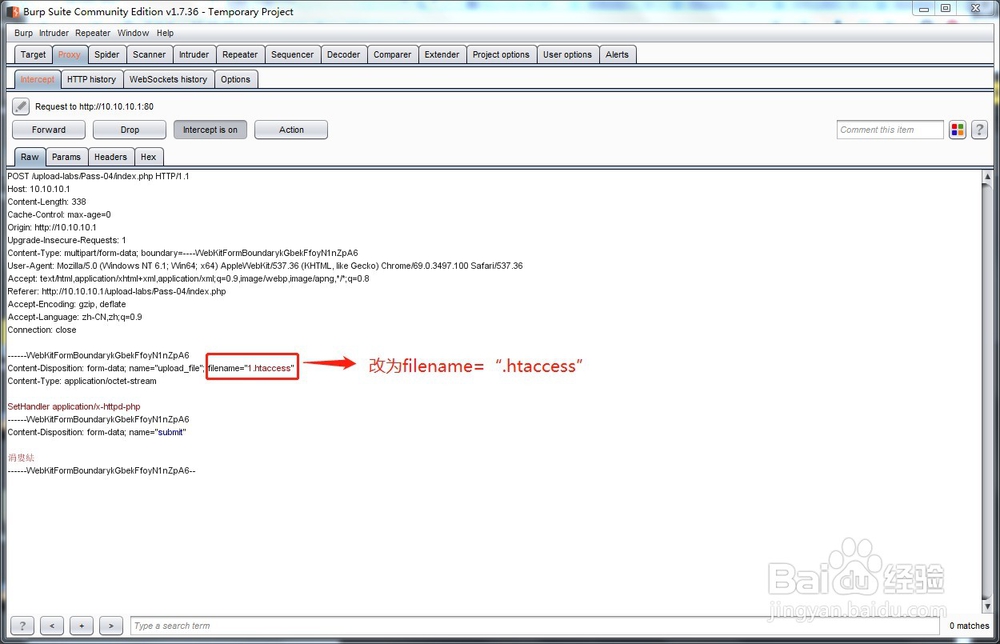Switch to the Target tab
The height and width of the screenshot is (644, 1000).
tap(33, 55)
